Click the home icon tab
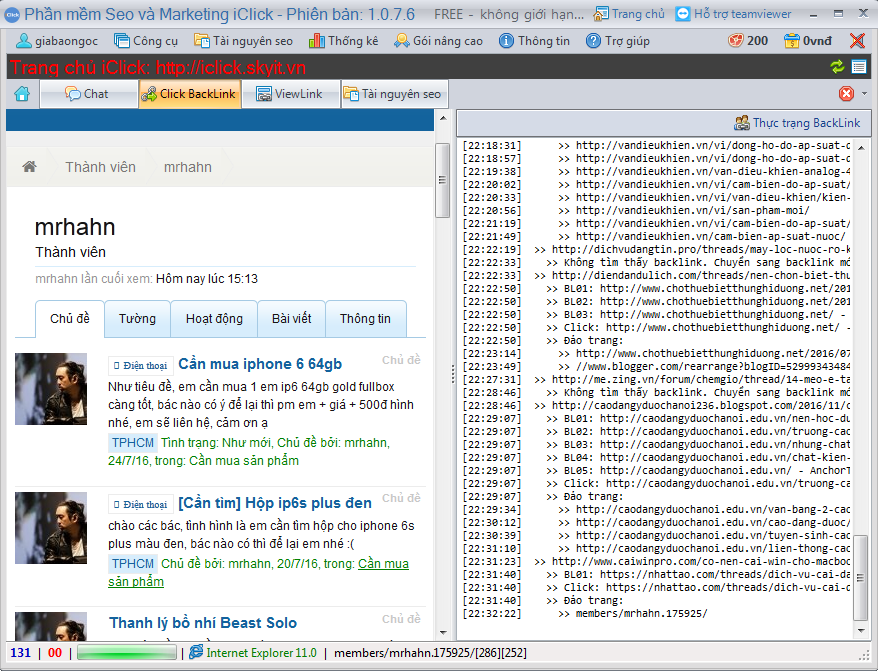Viewport: 878px width, 672px height. 22,94
